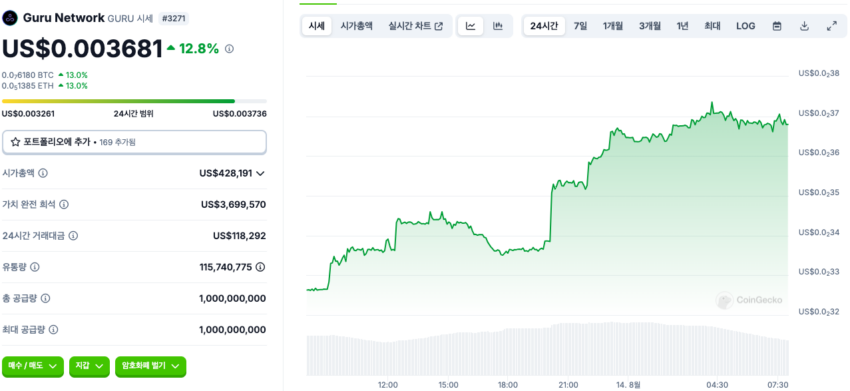Viewport: 850px width, 391px height.
Task: Switch to the candlestick chart icon
Action: point(498,26)
